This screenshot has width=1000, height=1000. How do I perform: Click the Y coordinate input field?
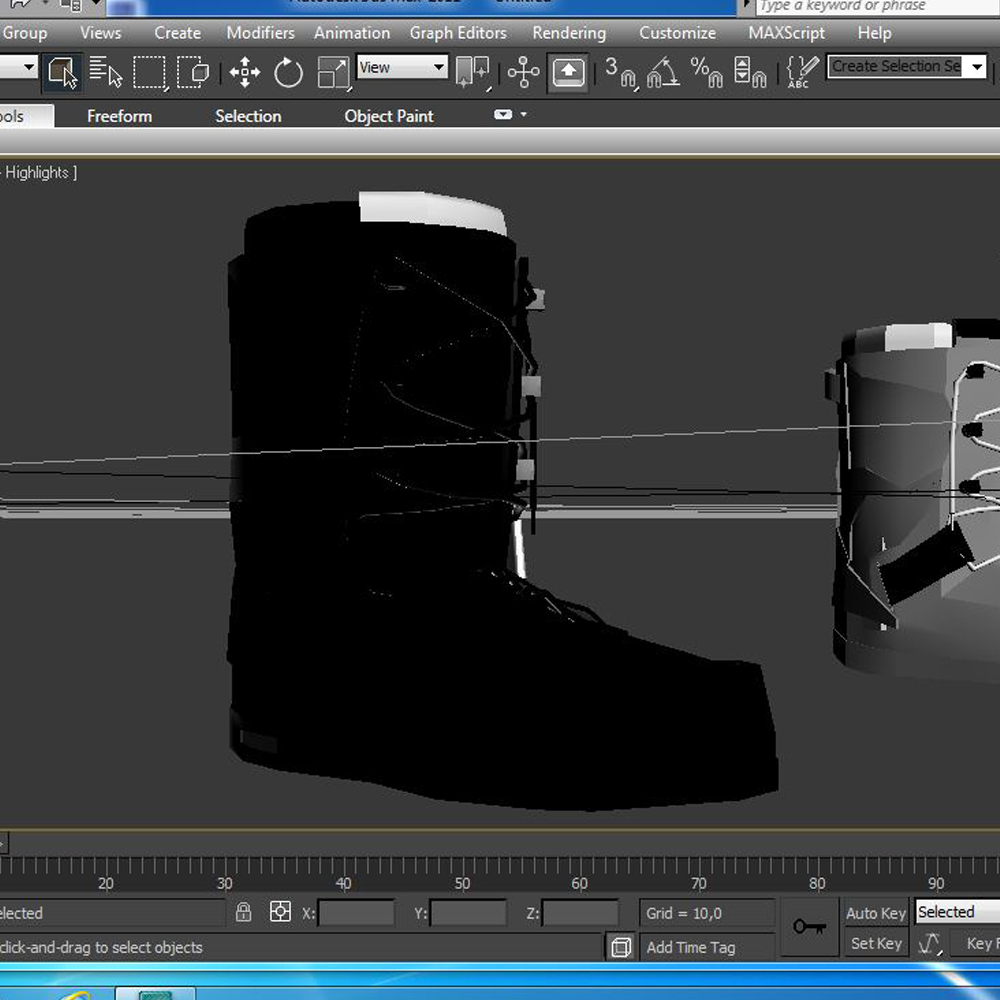(468, 913)
